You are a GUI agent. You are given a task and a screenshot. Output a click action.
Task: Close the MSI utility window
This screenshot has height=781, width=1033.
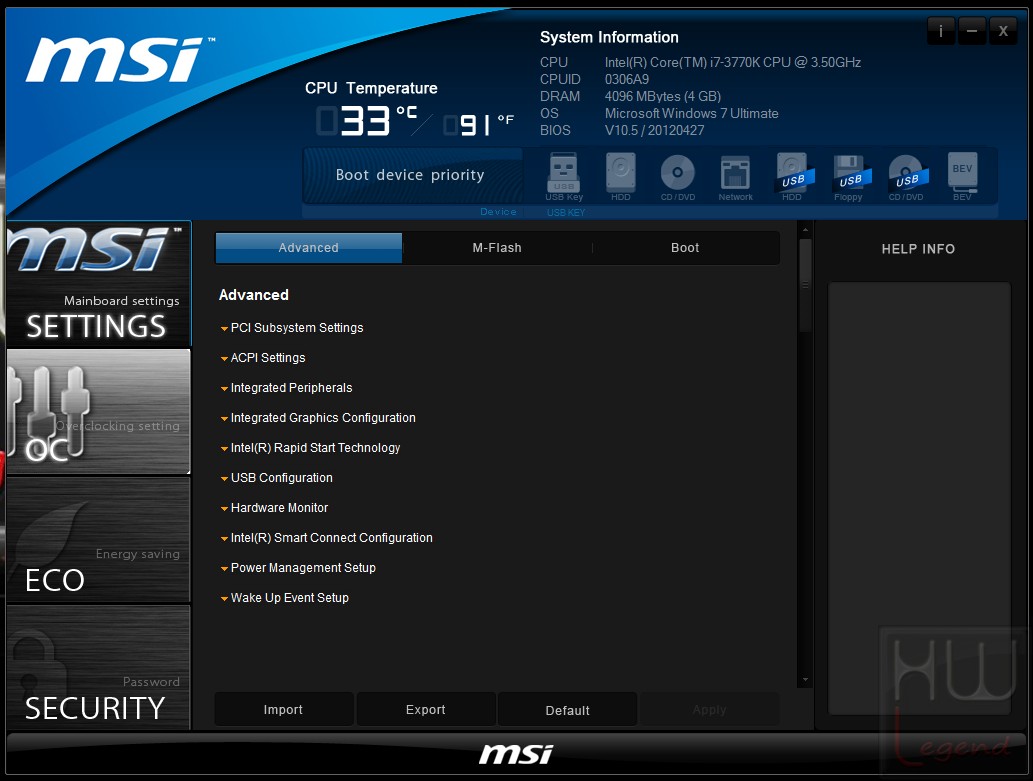click(1003, 31)
